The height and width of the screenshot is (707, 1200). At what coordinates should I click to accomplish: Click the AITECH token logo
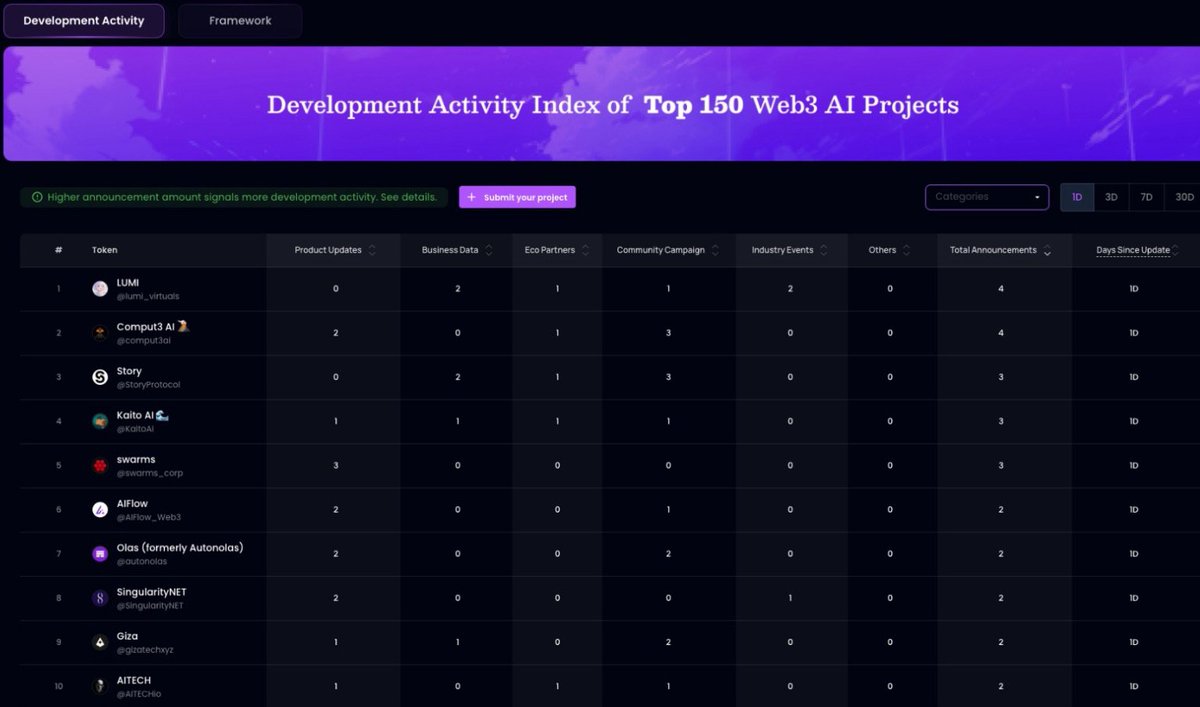point(100,686)
